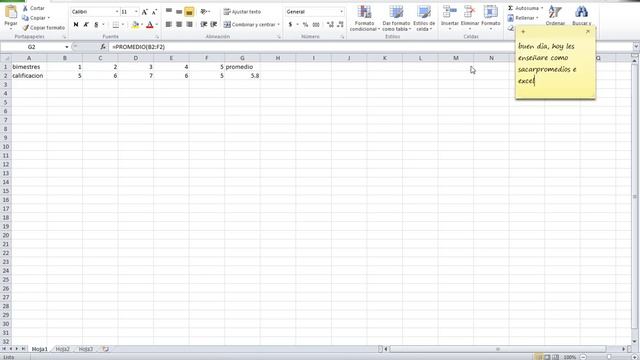The image size is (640, 360).
Task: Apply the percent style format
Action: [x=305, y=25]
